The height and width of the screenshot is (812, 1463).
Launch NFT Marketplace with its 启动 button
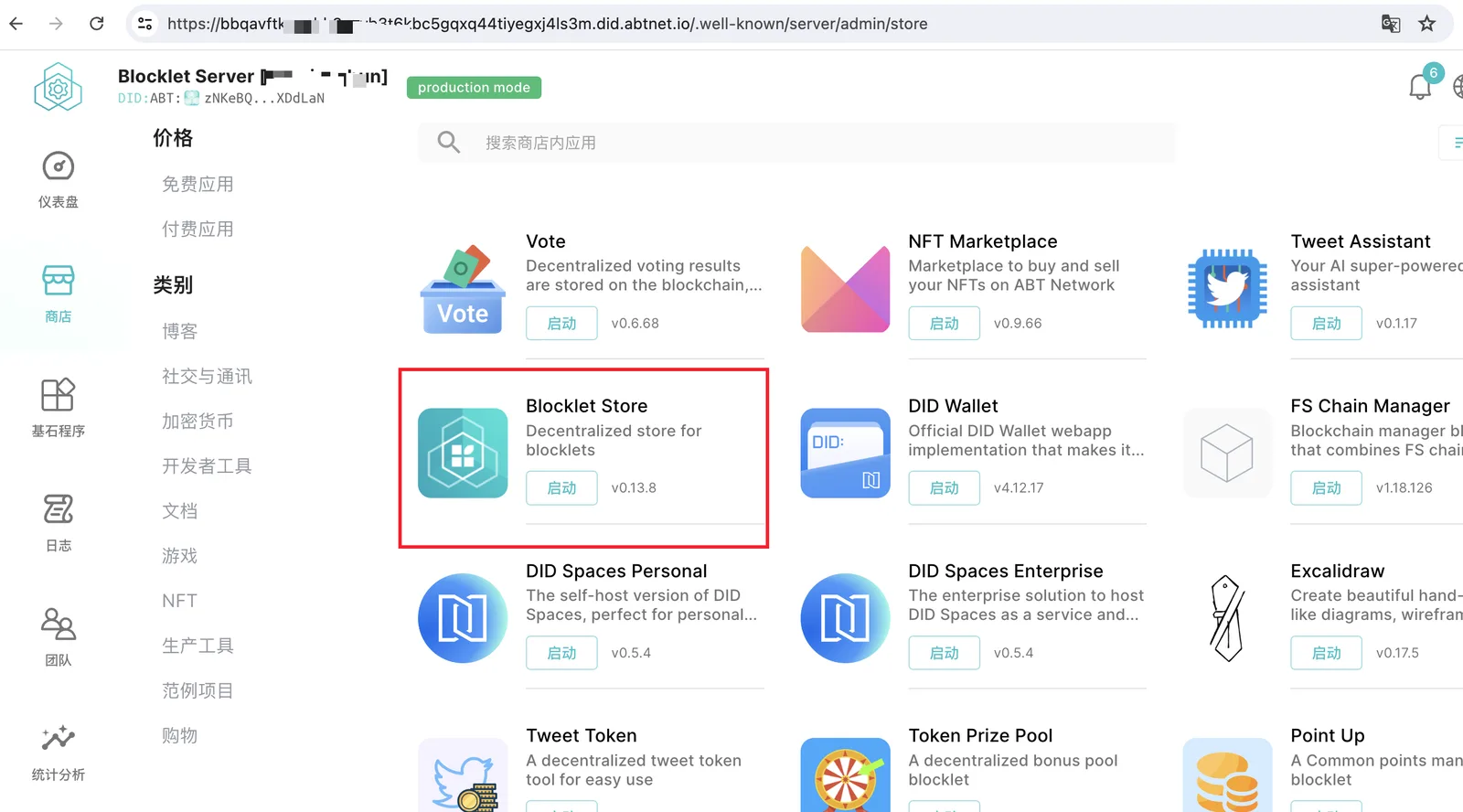tap(944, 324)
